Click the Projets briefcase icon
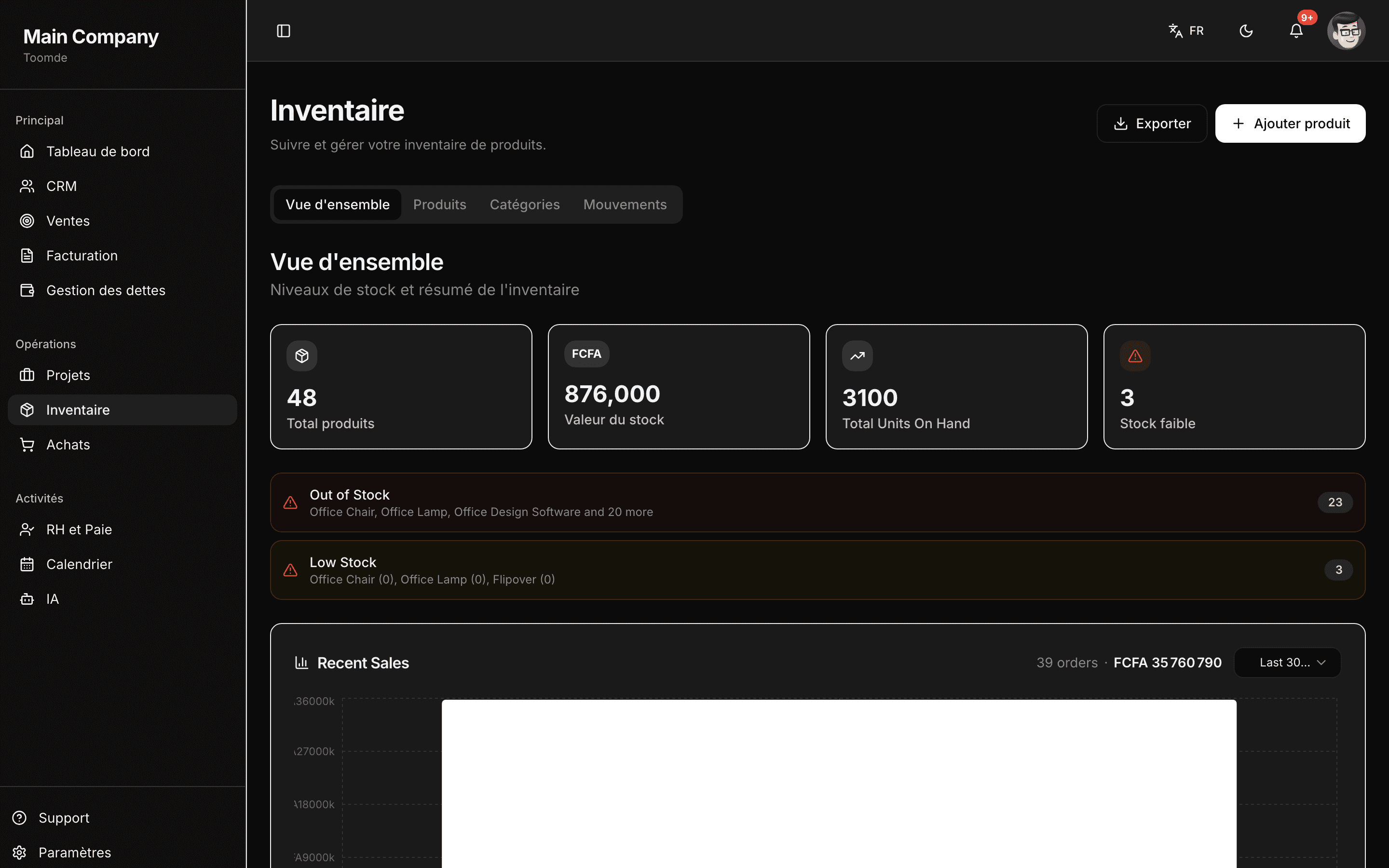Screen dimensions: 1389x868 click(27, 375)
